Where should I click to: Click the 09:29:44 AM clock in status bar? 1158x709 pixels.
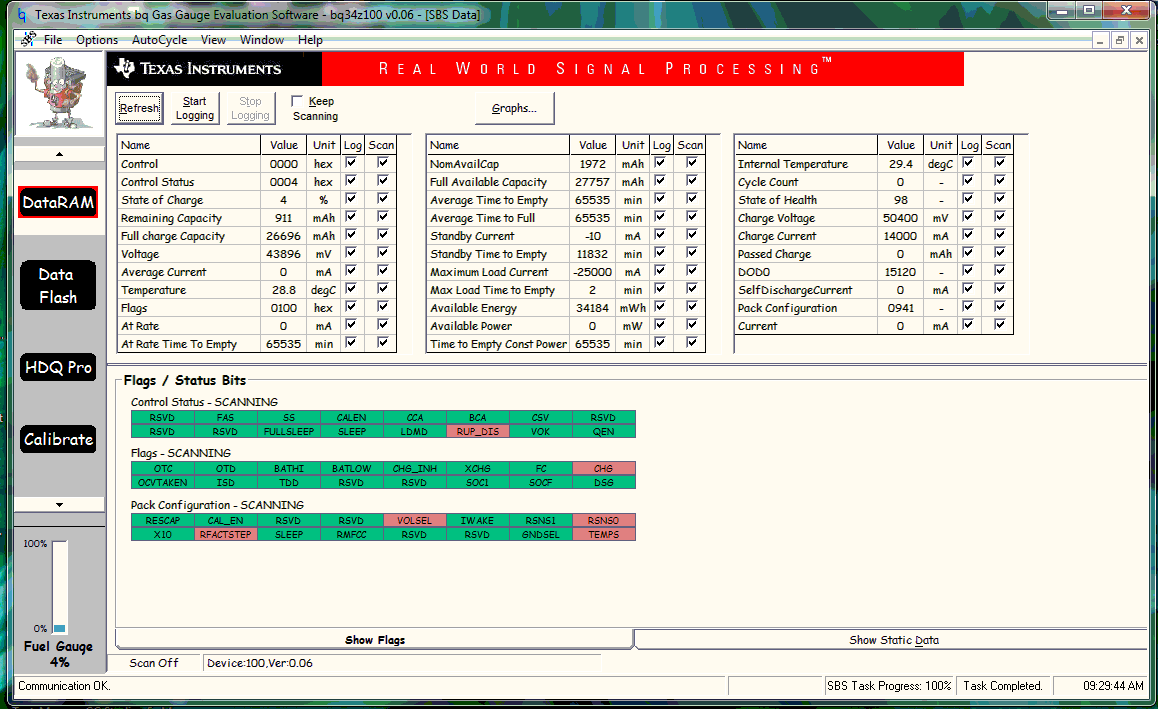[1113, 686]
